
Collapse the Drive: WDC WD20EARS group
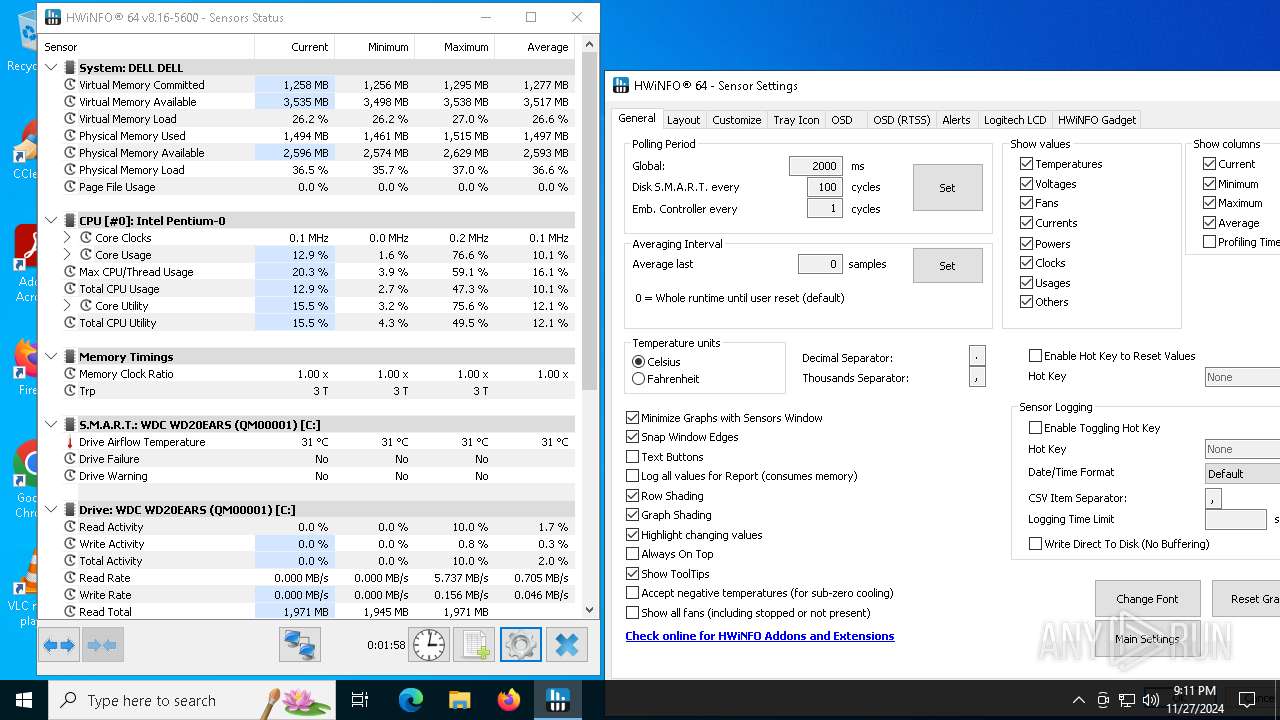52,510
